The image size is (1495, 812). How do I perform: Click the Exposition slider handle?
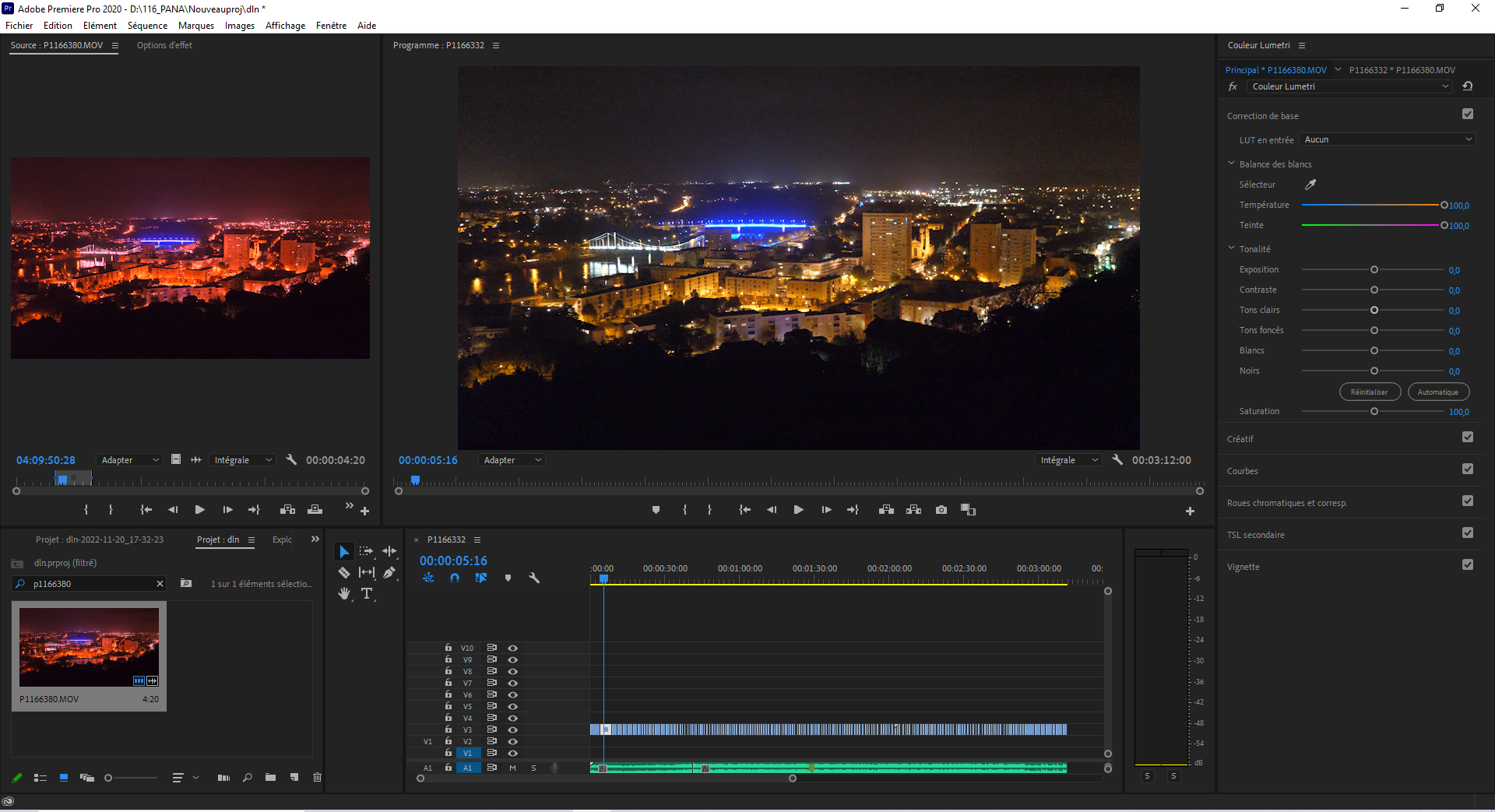1374,270
